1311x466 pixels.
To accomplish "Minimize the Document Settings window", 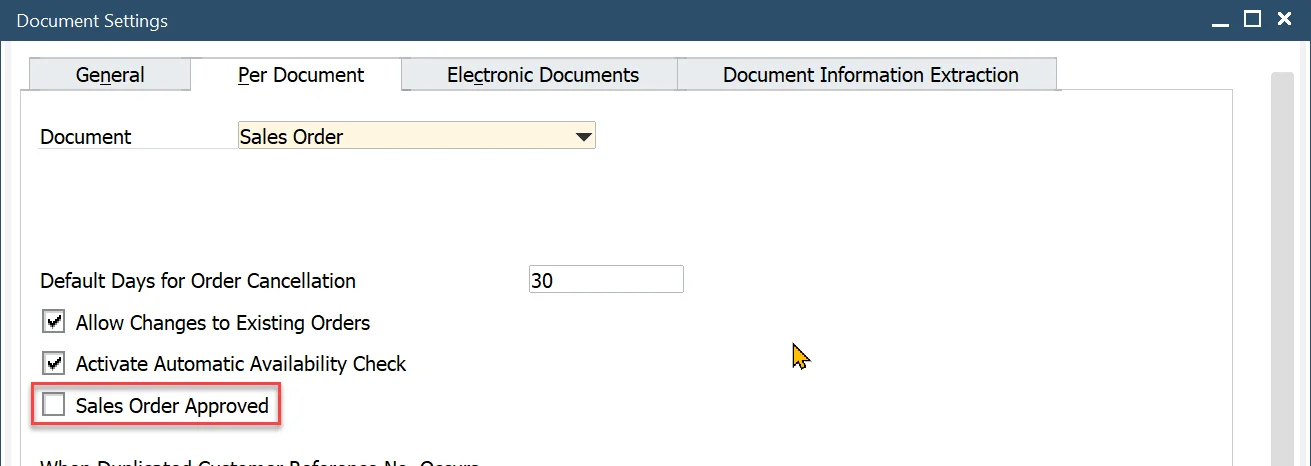I will click(x=1218, y=20).
